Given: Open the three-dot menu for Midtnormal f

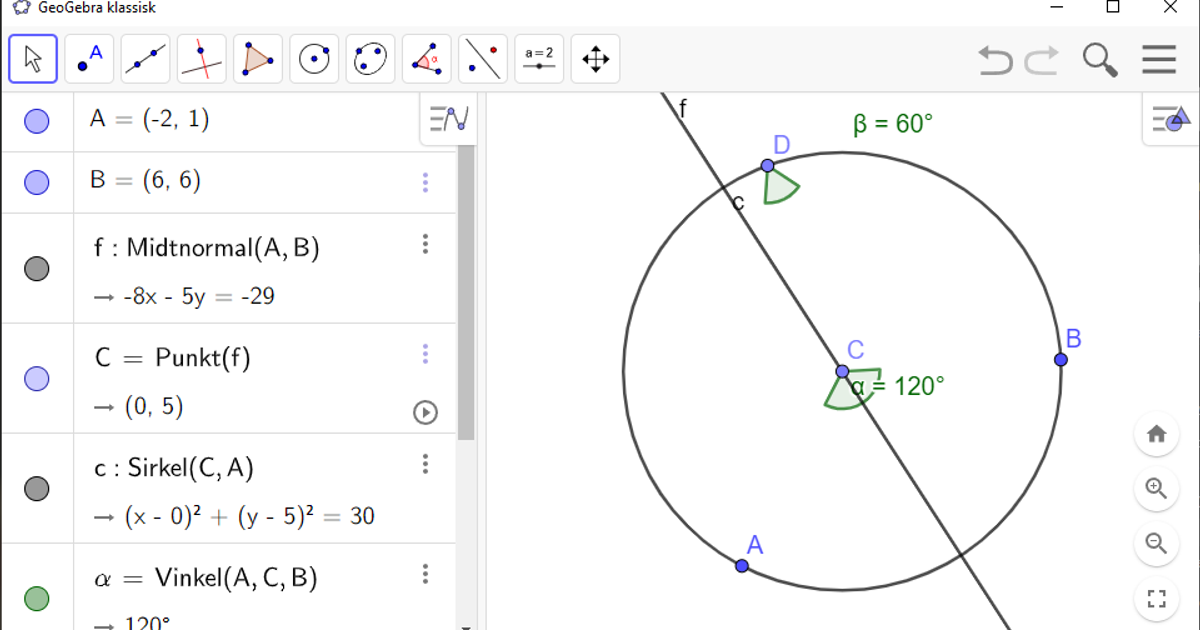Looking at the screenshot, I should 425,243.
